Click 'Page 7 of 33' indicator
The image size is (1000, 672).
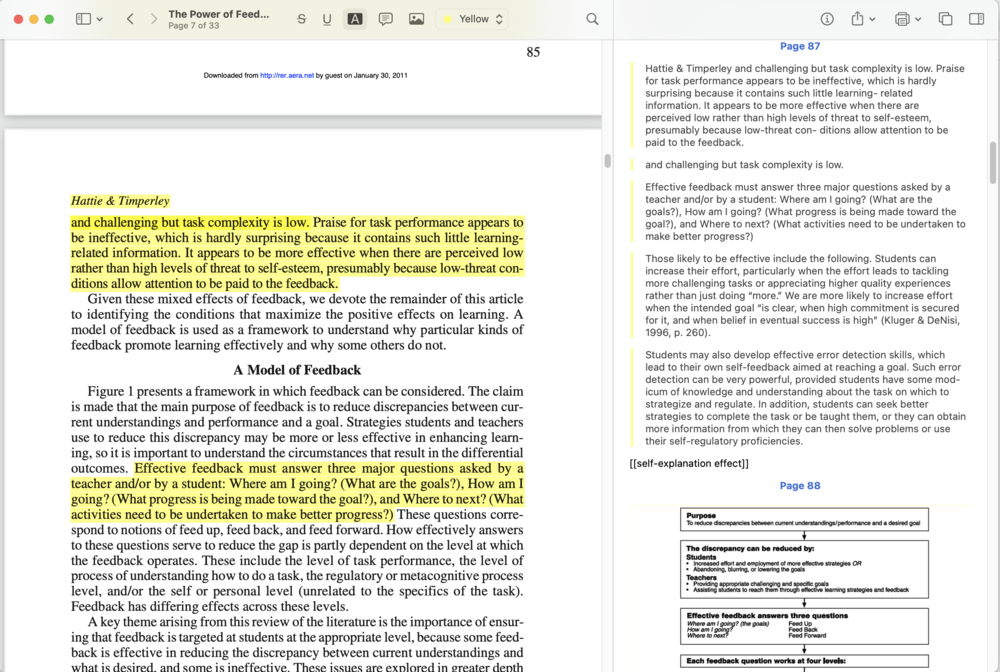pyautogui.click(x=194, y=26)
